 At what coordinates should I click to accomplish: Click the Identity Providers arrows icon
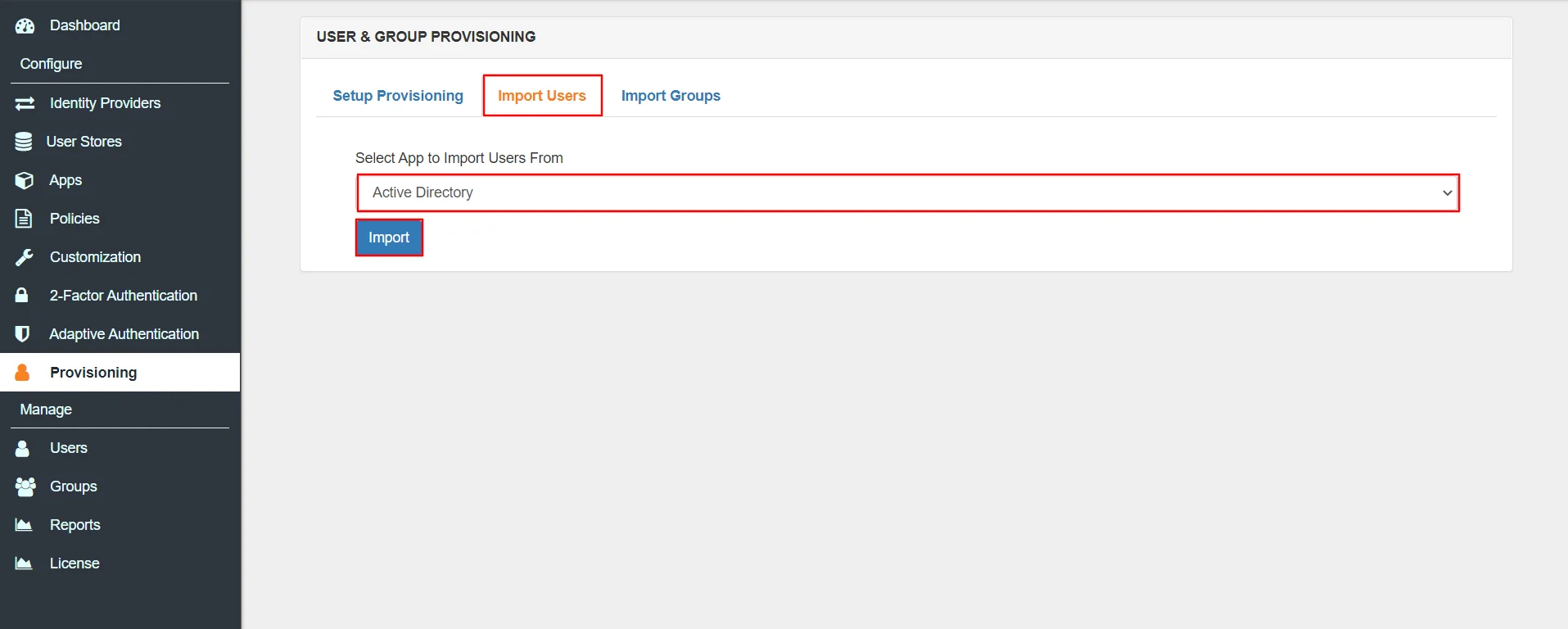pos(25,103)
